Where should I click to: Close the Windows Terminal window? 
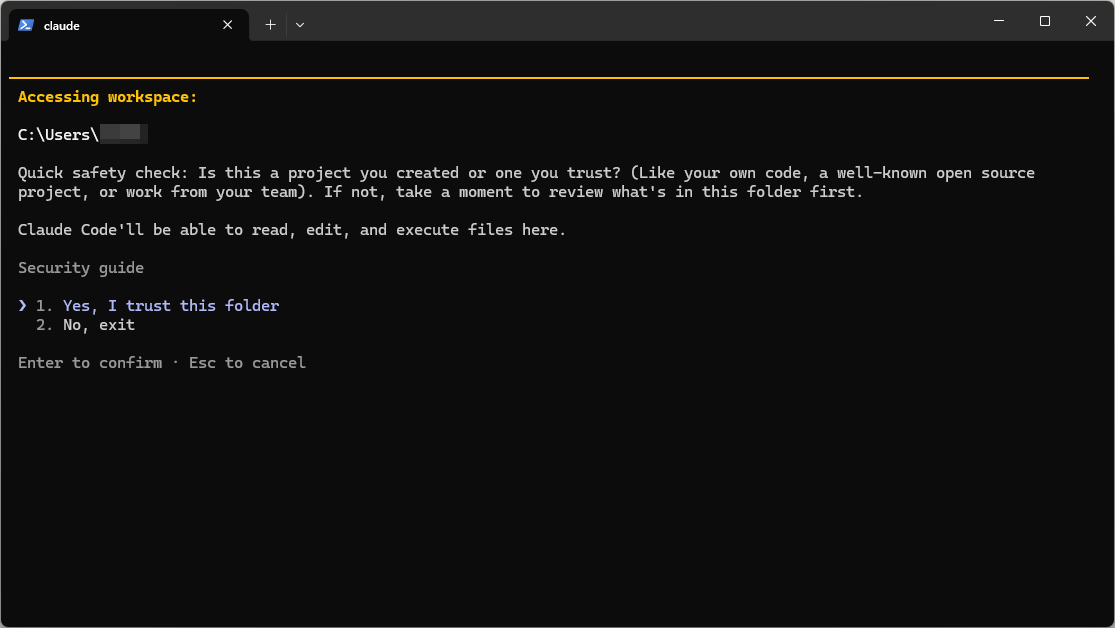[x=1091, y=21]
